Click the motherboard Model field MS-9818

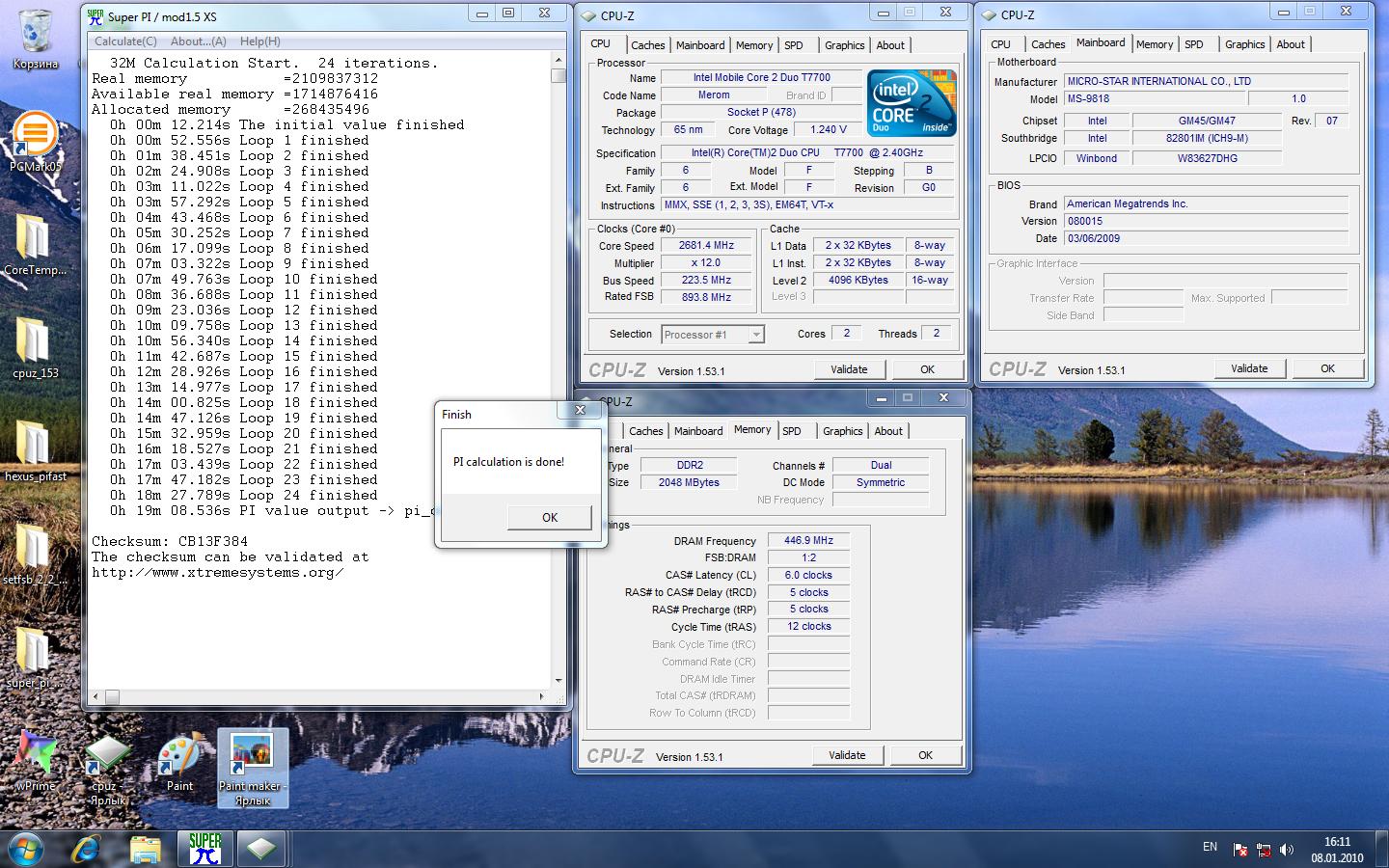[x=1155, y=98]
